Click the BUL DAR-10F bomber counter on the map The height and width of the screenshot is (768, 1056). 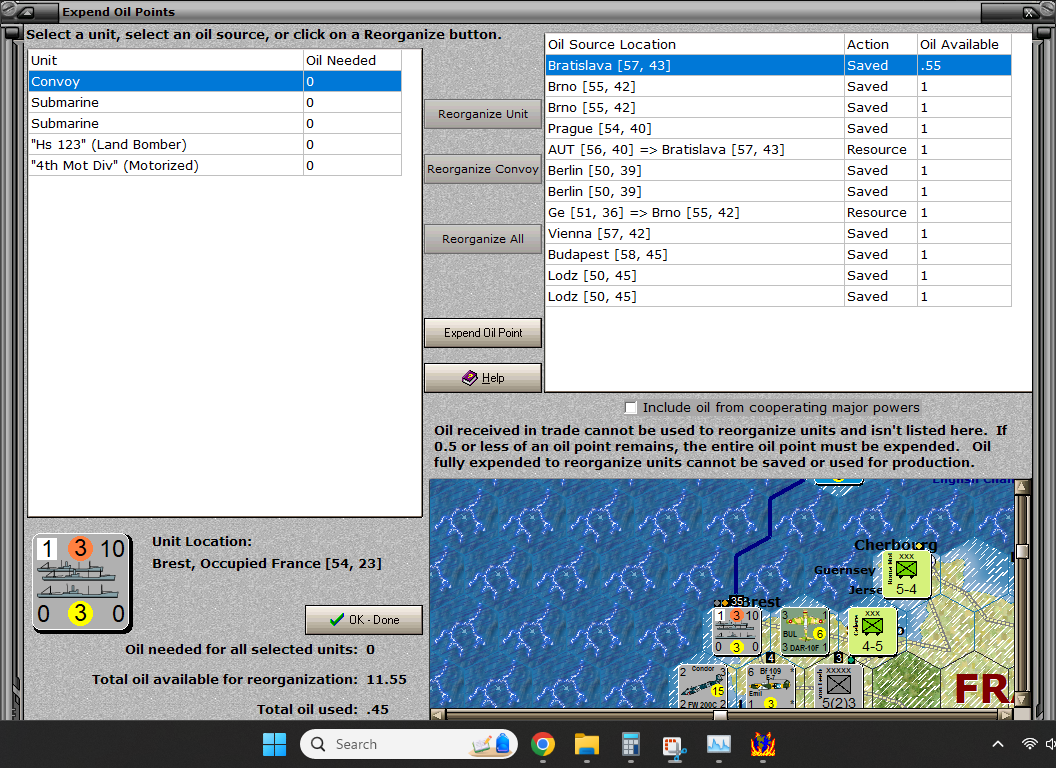(x=804, y=631)
